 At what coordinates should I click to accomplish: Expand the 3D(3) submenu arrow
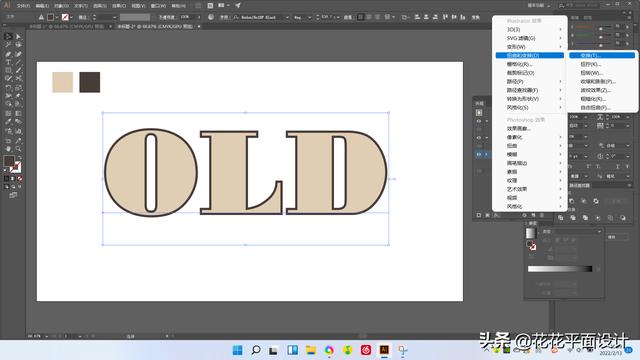coord(560,29)
